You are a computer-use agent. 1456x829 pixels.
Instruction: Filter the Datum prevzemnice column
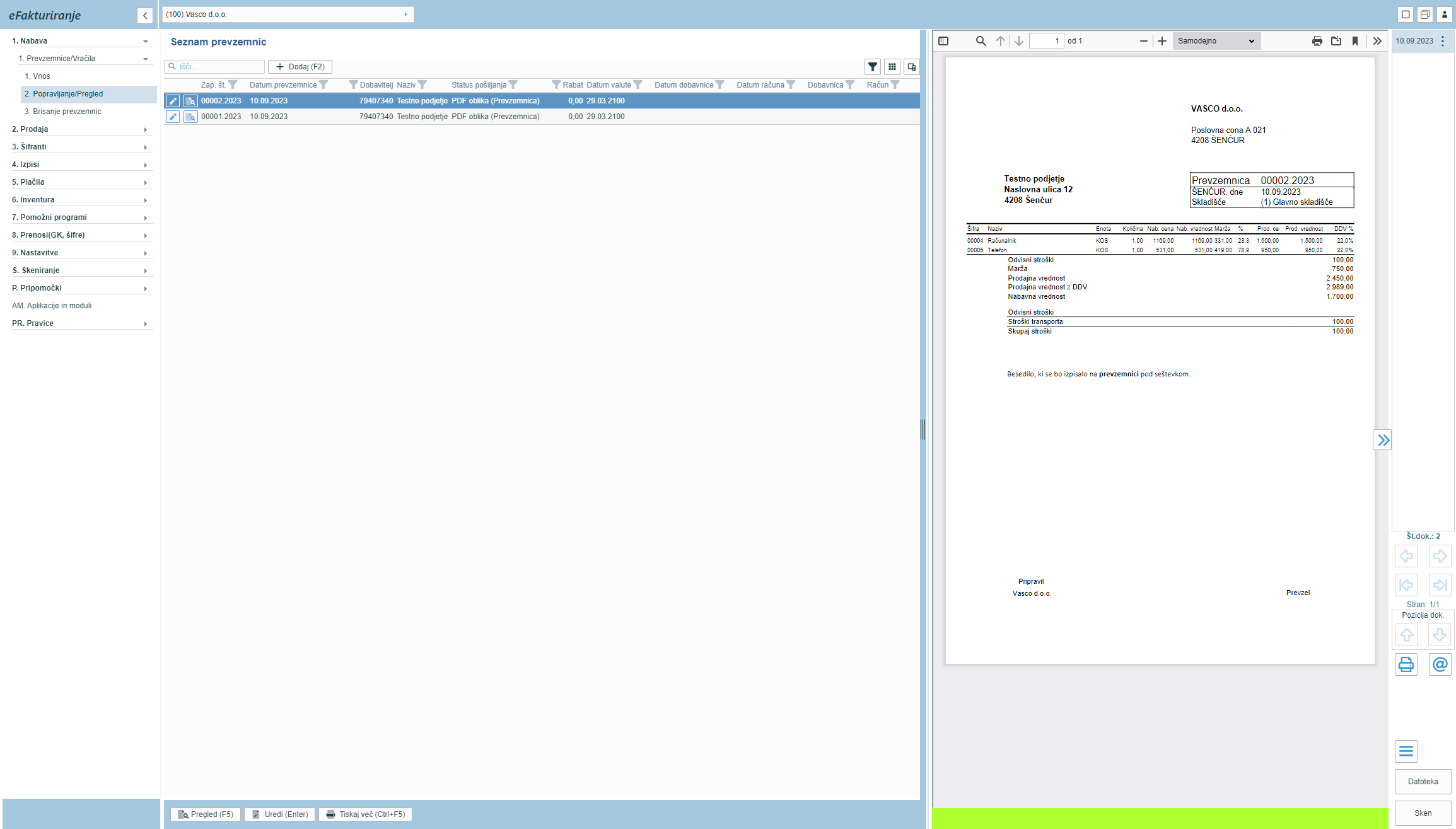coord(323,85)
